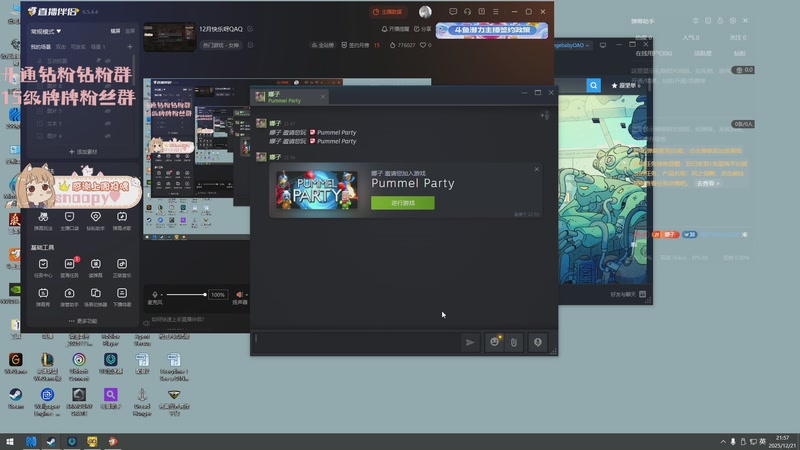The width and height of the screenshot is (800, 450).
Task: Open hamburger menu in 直播伴侣 title bar
Action: [x=495, y=11]
